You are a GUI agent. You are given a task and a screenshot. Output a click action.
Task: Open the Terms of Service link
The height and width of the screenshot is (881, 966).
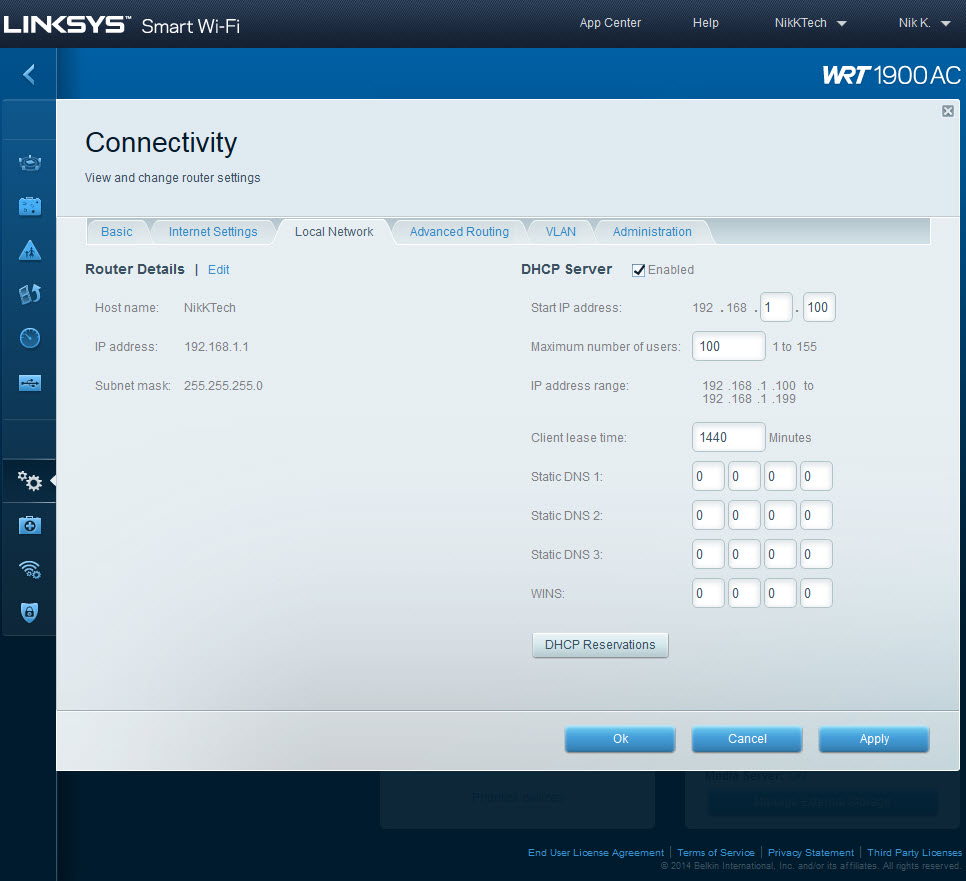[716, 853]
